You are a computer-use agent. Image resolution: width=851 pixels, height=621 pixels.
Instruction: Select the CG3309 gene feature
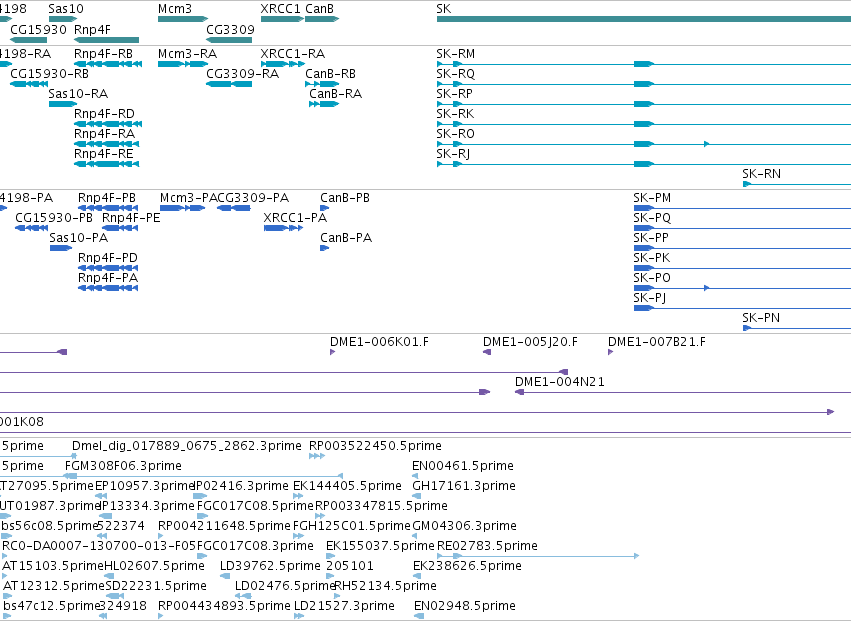coord(229,40)
